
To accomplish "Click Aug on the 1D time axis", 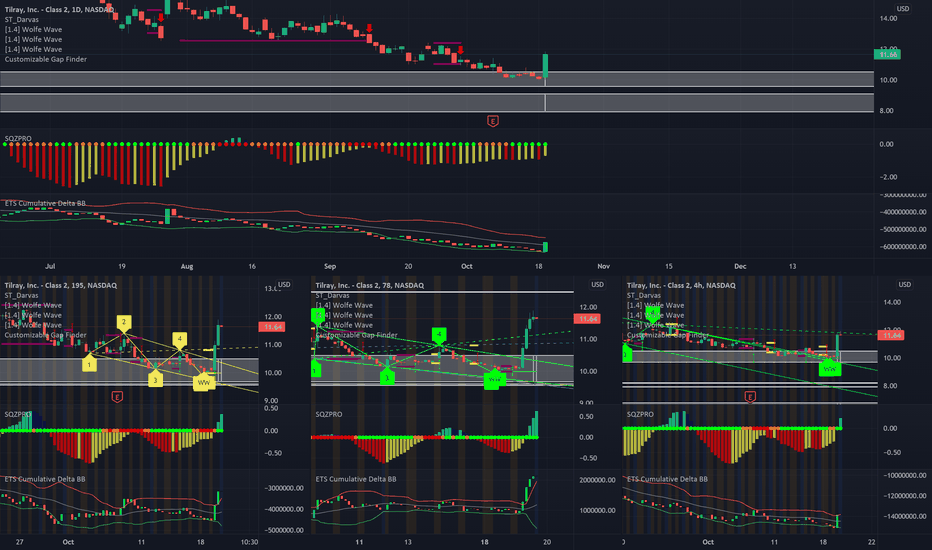I will click(x=187, y=266).
